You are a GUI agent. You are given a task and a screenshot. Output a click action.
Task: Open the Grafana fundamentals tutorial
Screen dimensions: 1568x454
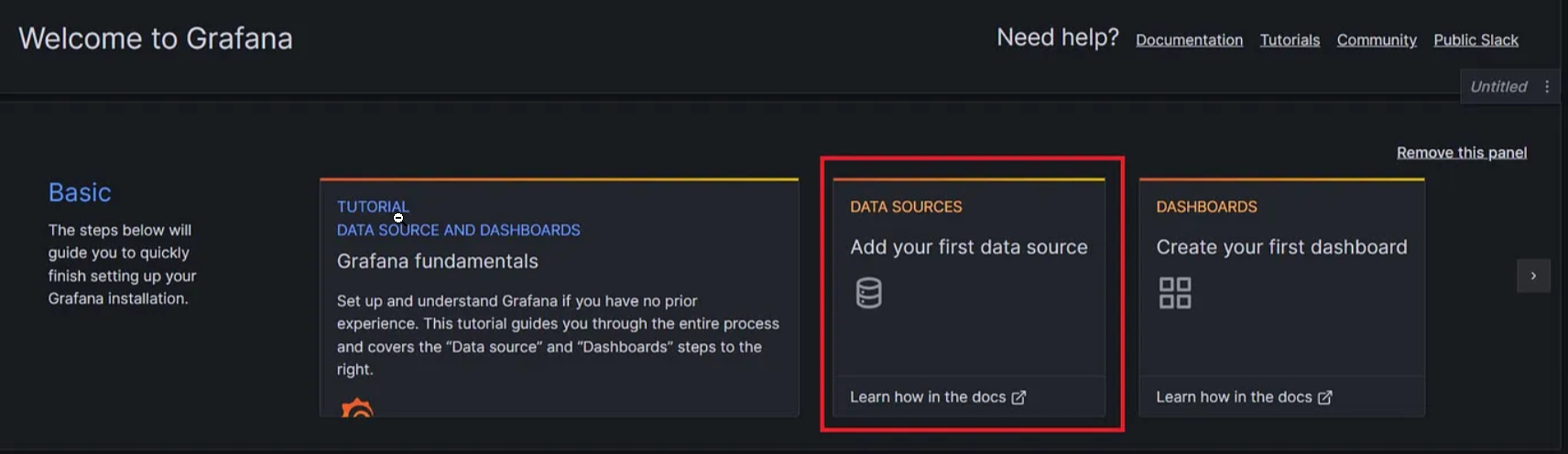(437, 262)
